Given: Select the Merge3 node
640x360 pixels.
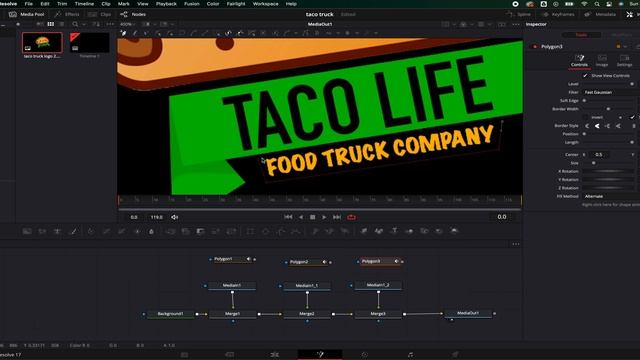Looking at the screenshot, I should [x=378, y=314].
